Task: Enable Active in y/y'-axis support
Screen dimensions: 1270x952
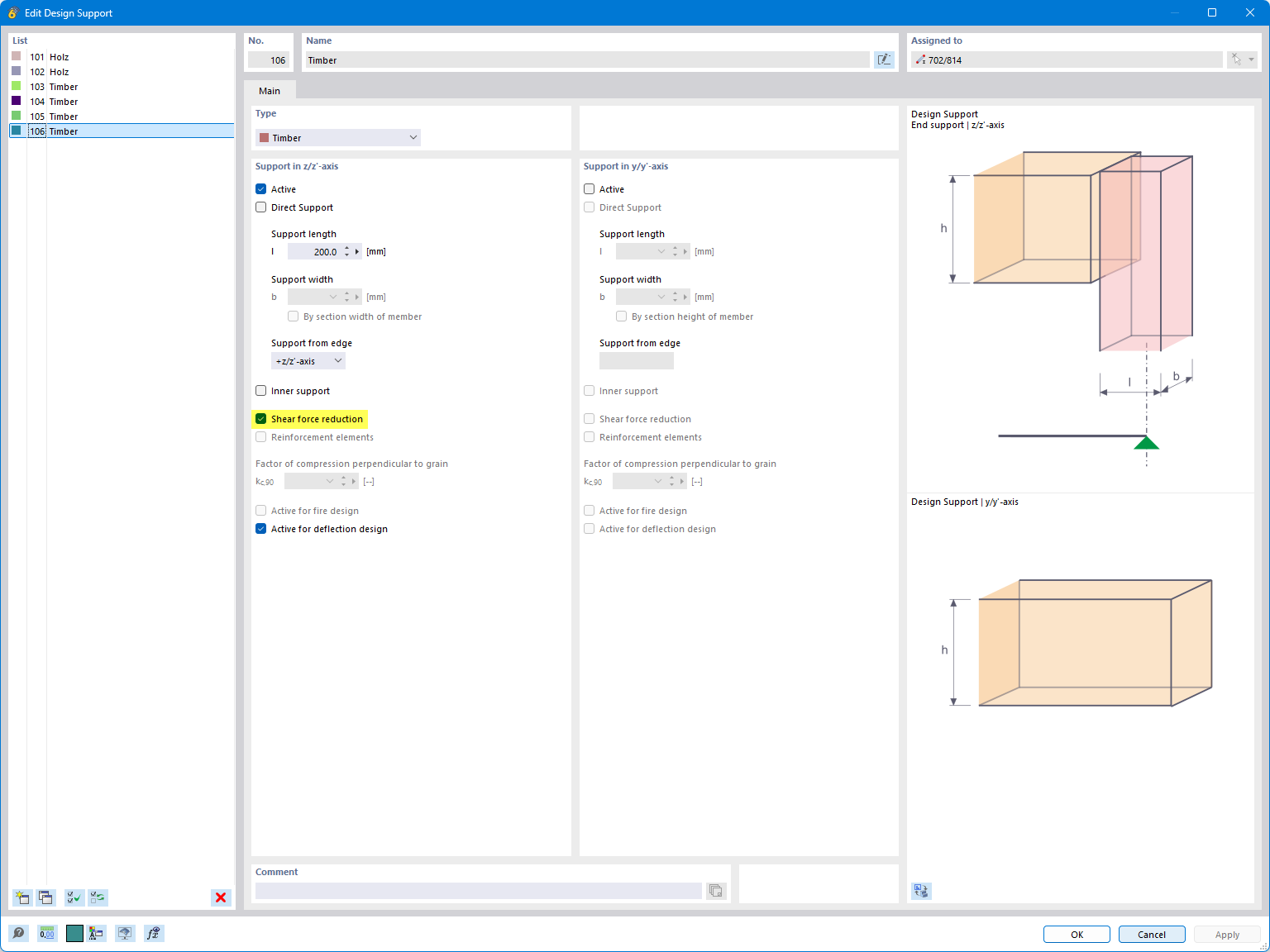Action: (x=590, y=189)
